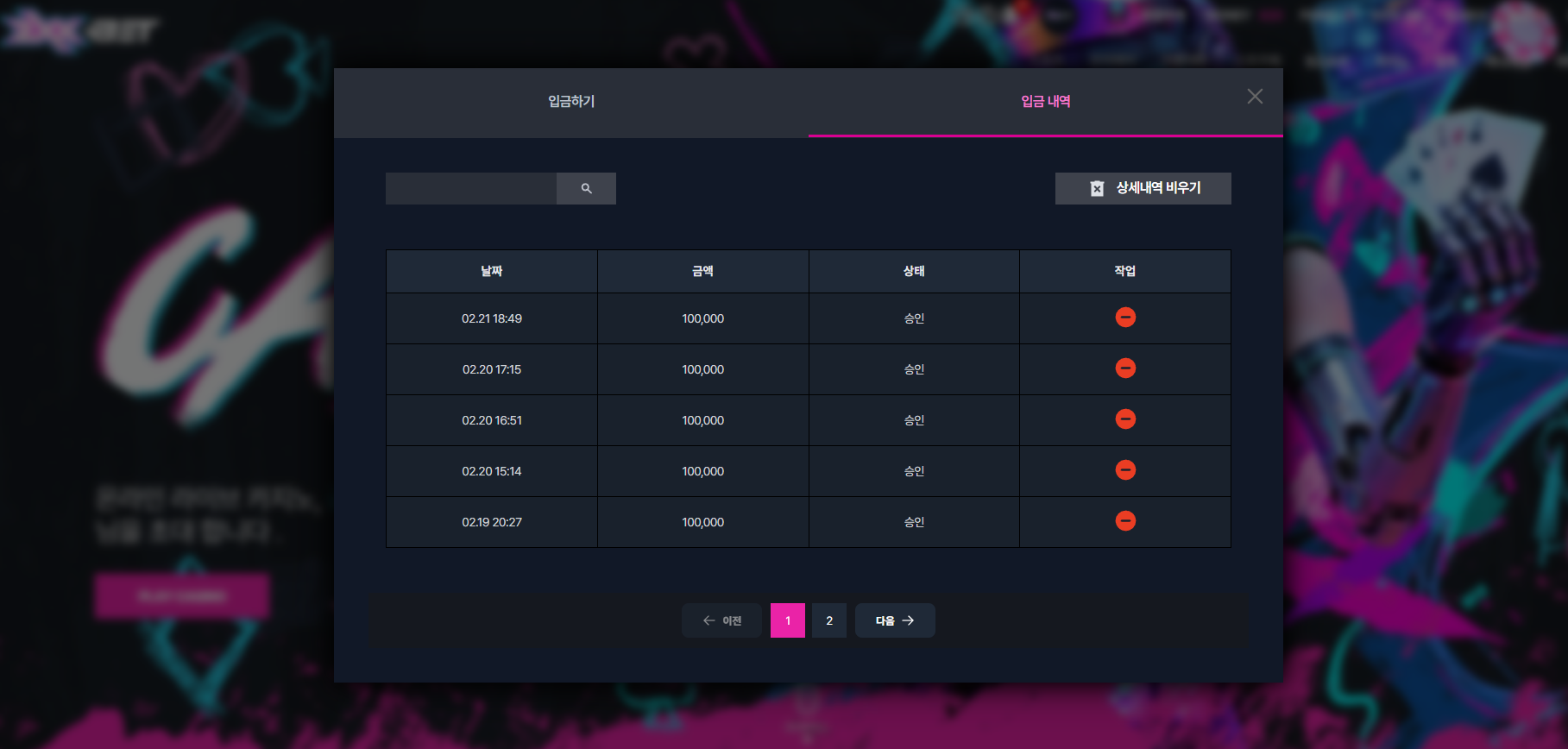Viewport: 1568px width, 749px height.
Task: Click the 날짜 column header
Action: tap(492, 271)
